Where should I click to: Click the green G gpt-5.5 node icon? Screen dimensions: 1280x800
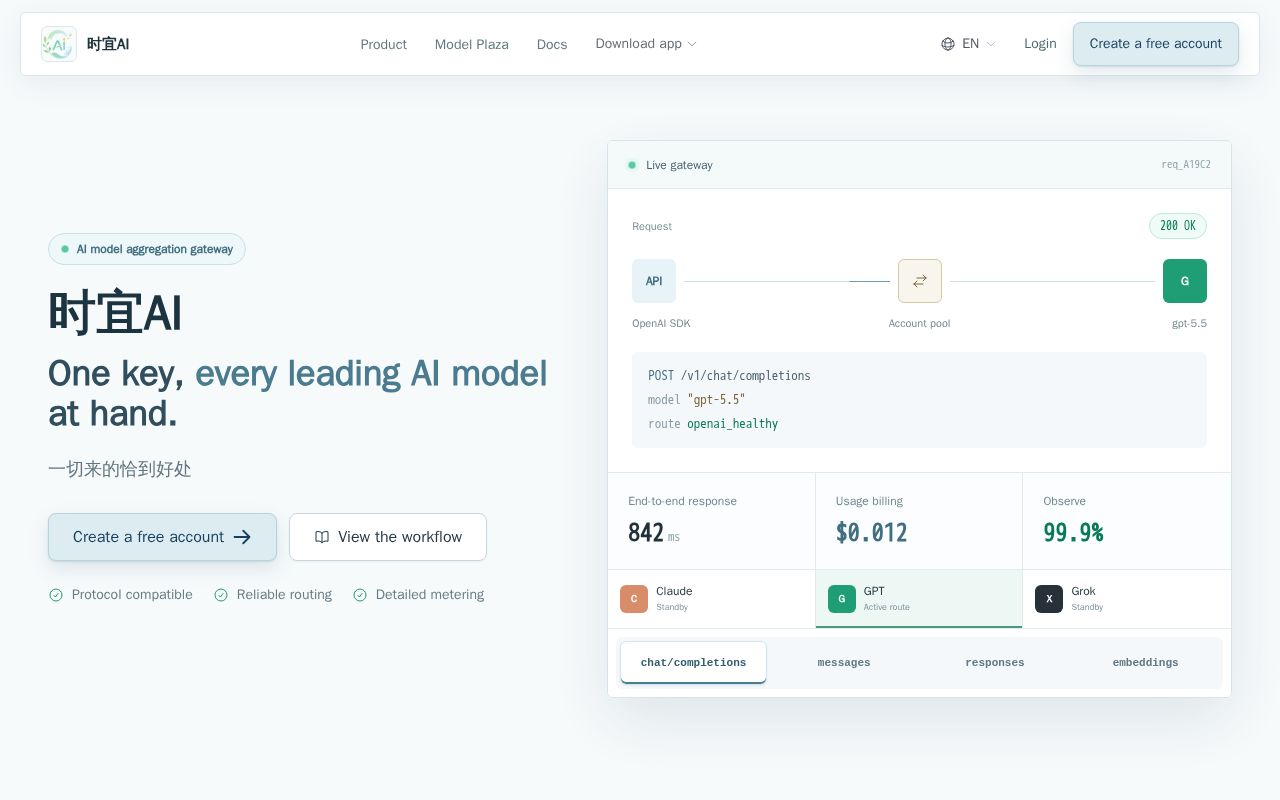point(1185,281)
